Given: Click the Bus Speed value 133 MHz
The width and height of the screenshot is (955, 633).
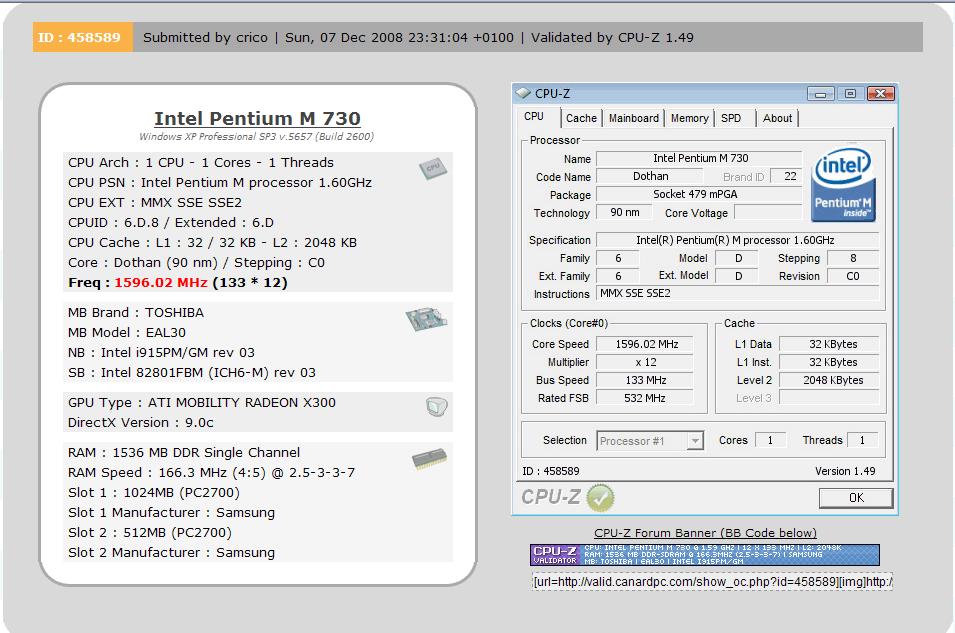Looking at the screenshot, I should [646, 380].
